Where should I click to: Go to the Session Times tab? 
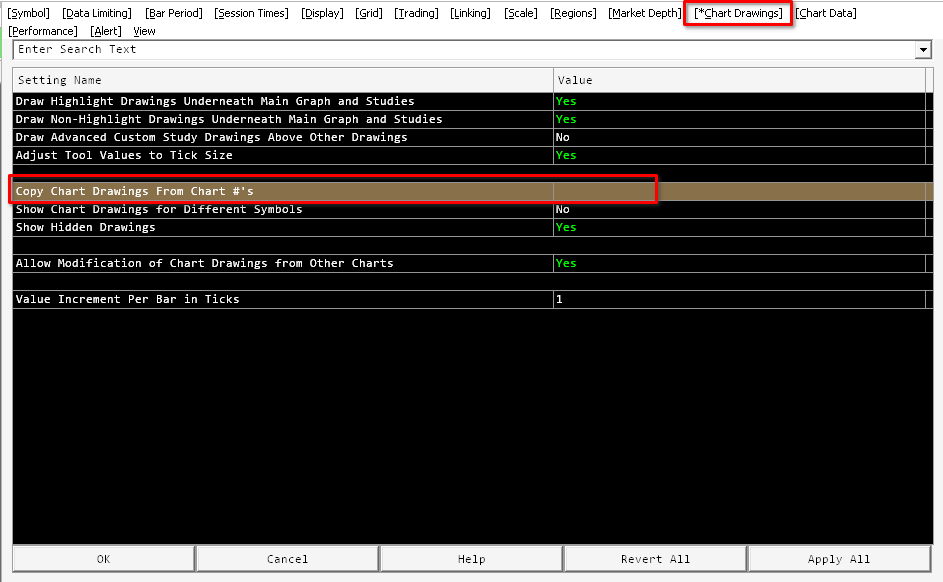[x=251, y=13]
